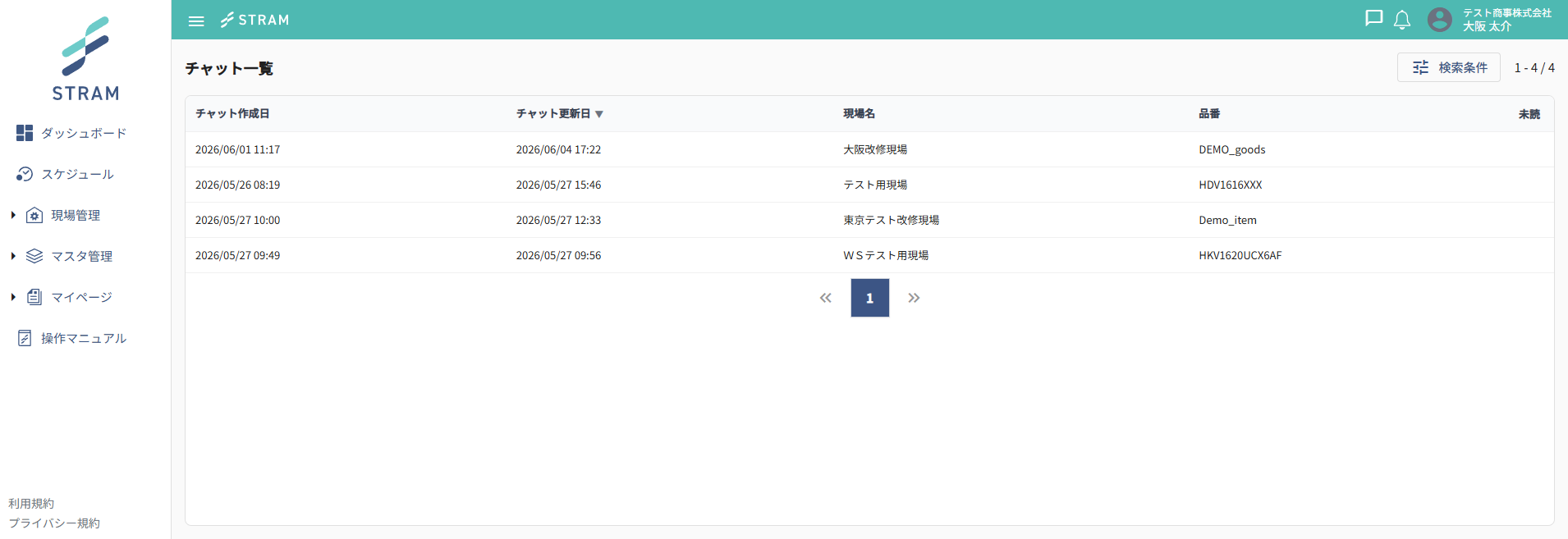Click the schedule gauge icon
Viewport: 1568px width, 539px height.
point(25,174)
